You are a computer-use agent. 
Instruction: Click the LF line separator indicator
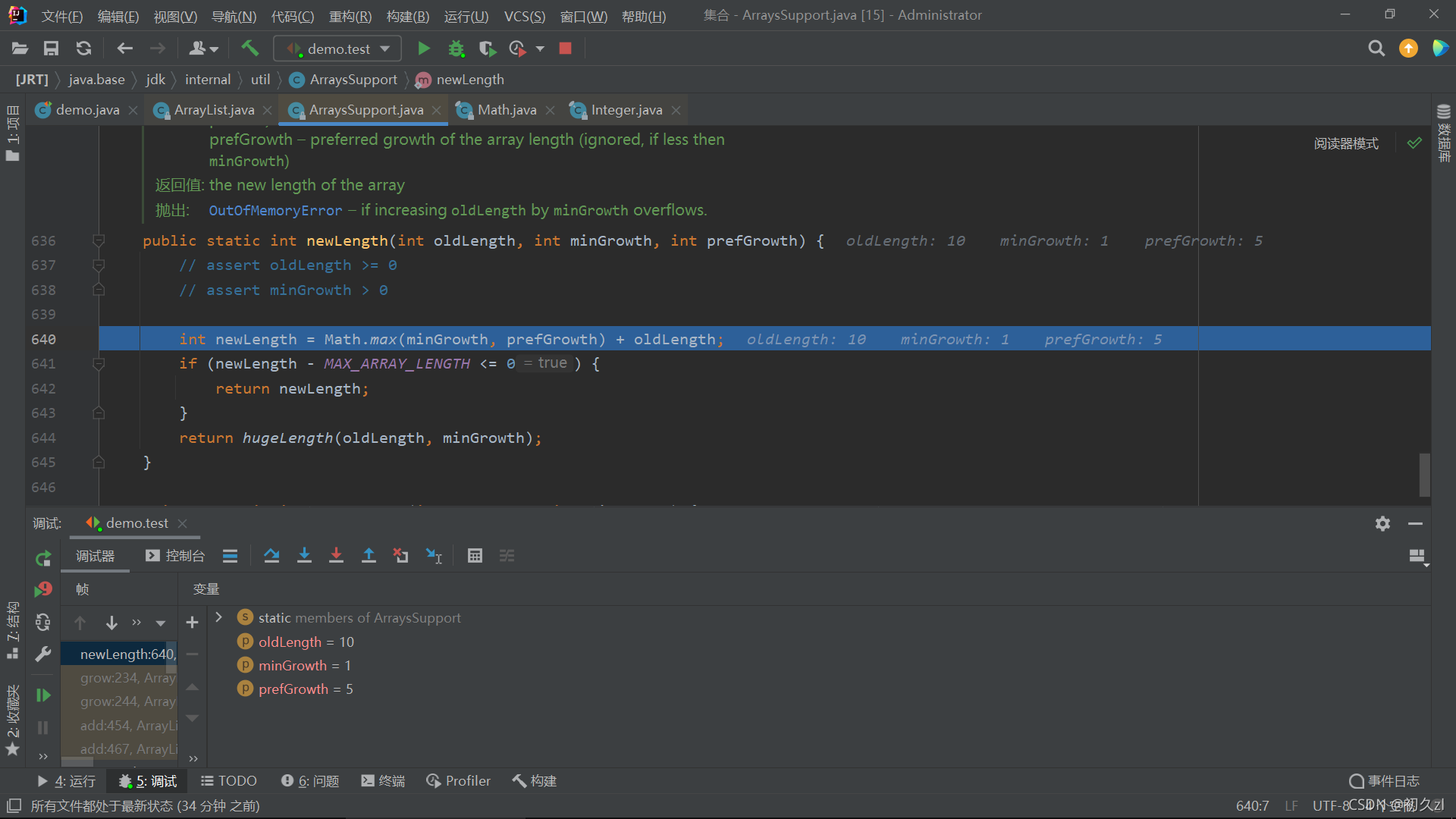click(x=1291, y=806)
